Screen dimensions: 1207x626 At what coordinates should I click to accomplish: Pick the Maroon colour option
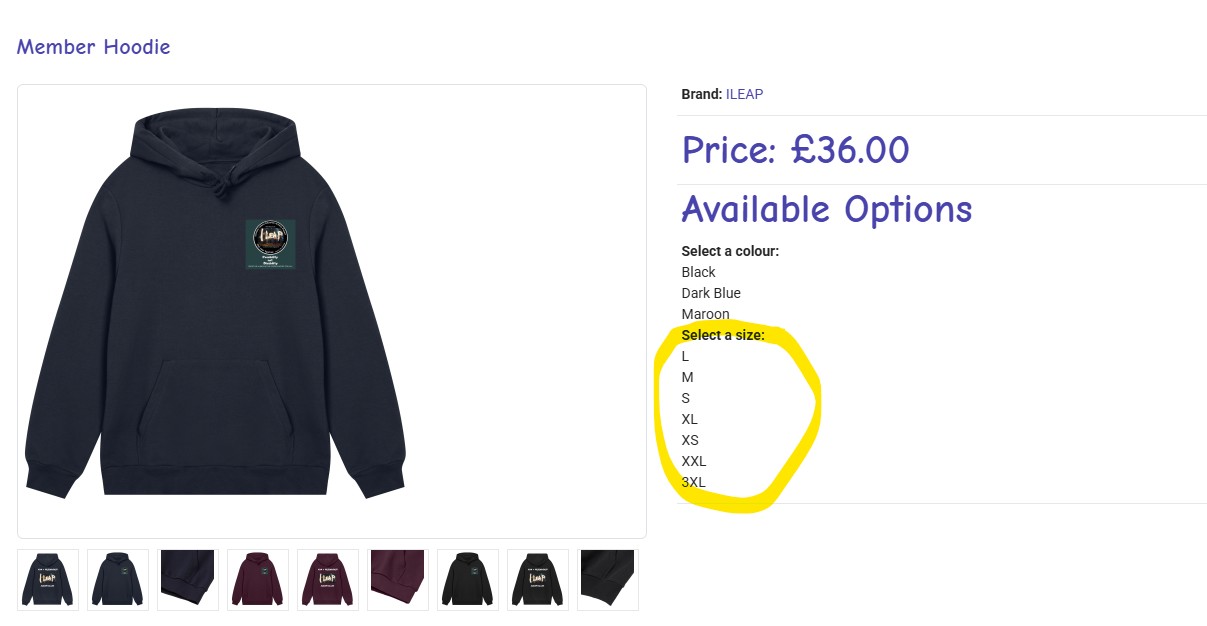[x=705, y=314]
